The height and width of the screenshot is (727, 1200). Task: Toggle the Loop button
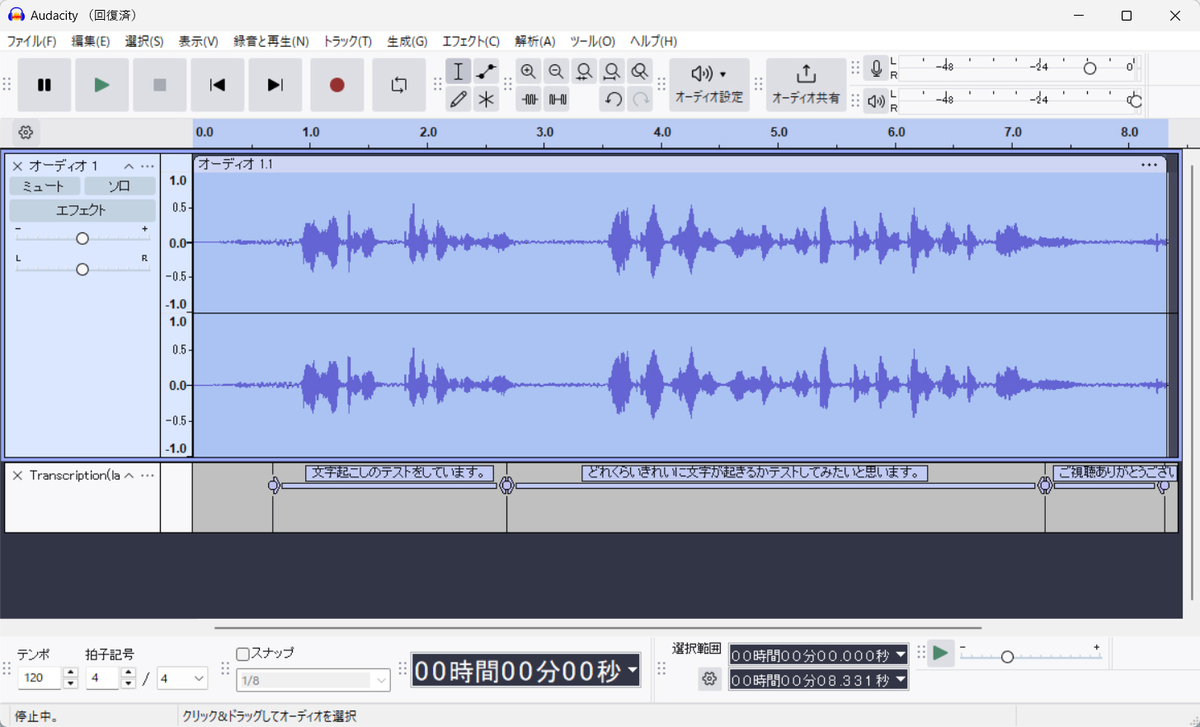click(399, 85)
